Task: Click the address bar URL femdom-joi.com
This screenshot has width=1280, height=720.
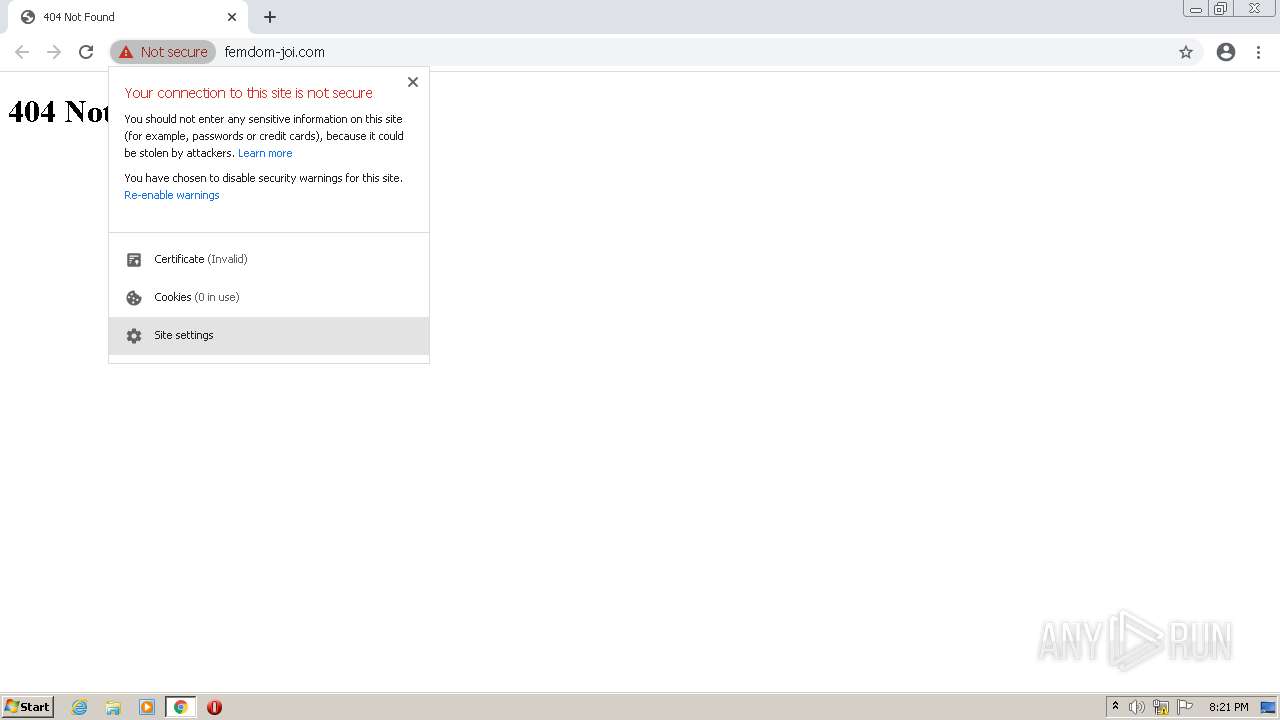Action: 275,52
